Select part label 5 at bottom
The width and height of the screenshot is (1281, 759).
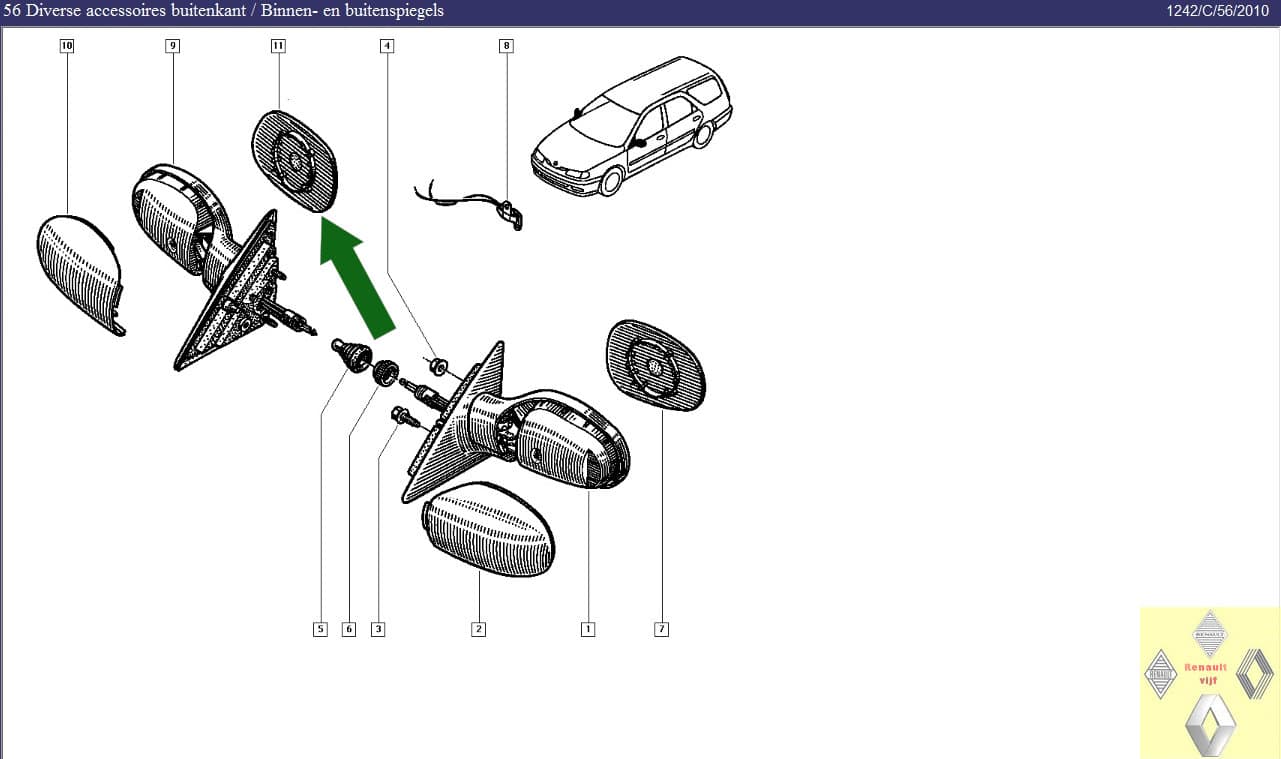coord(320,629)
